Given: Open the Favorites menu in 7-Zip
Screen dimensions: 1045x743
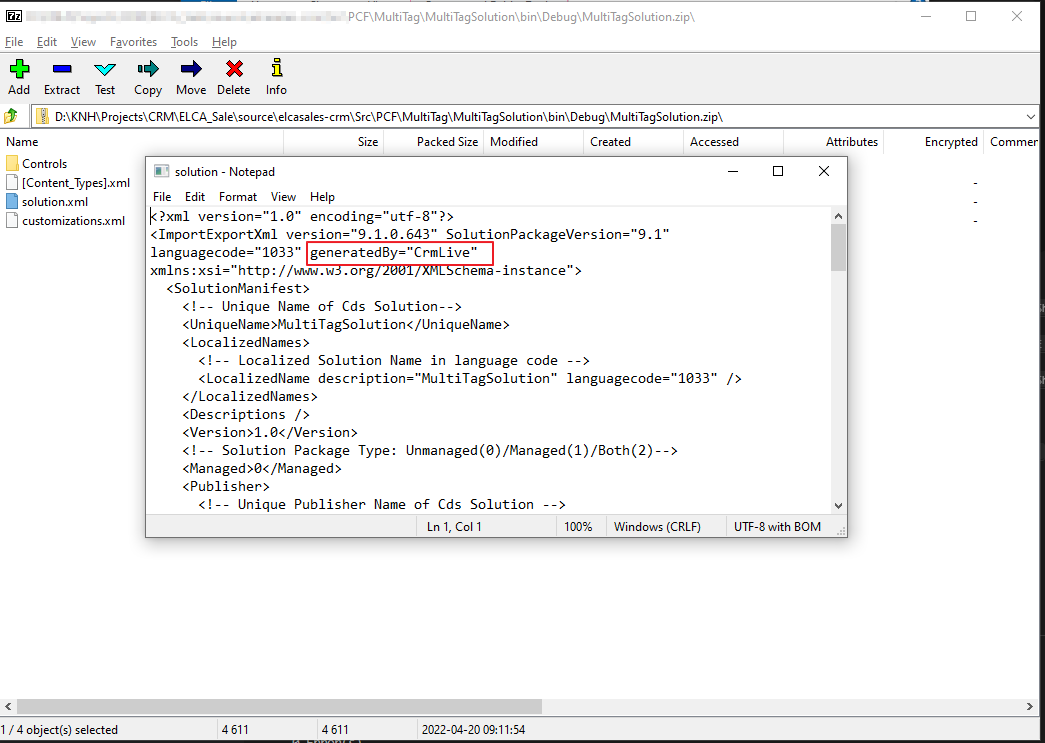Looking at the screenshot, I should point(133,42).
